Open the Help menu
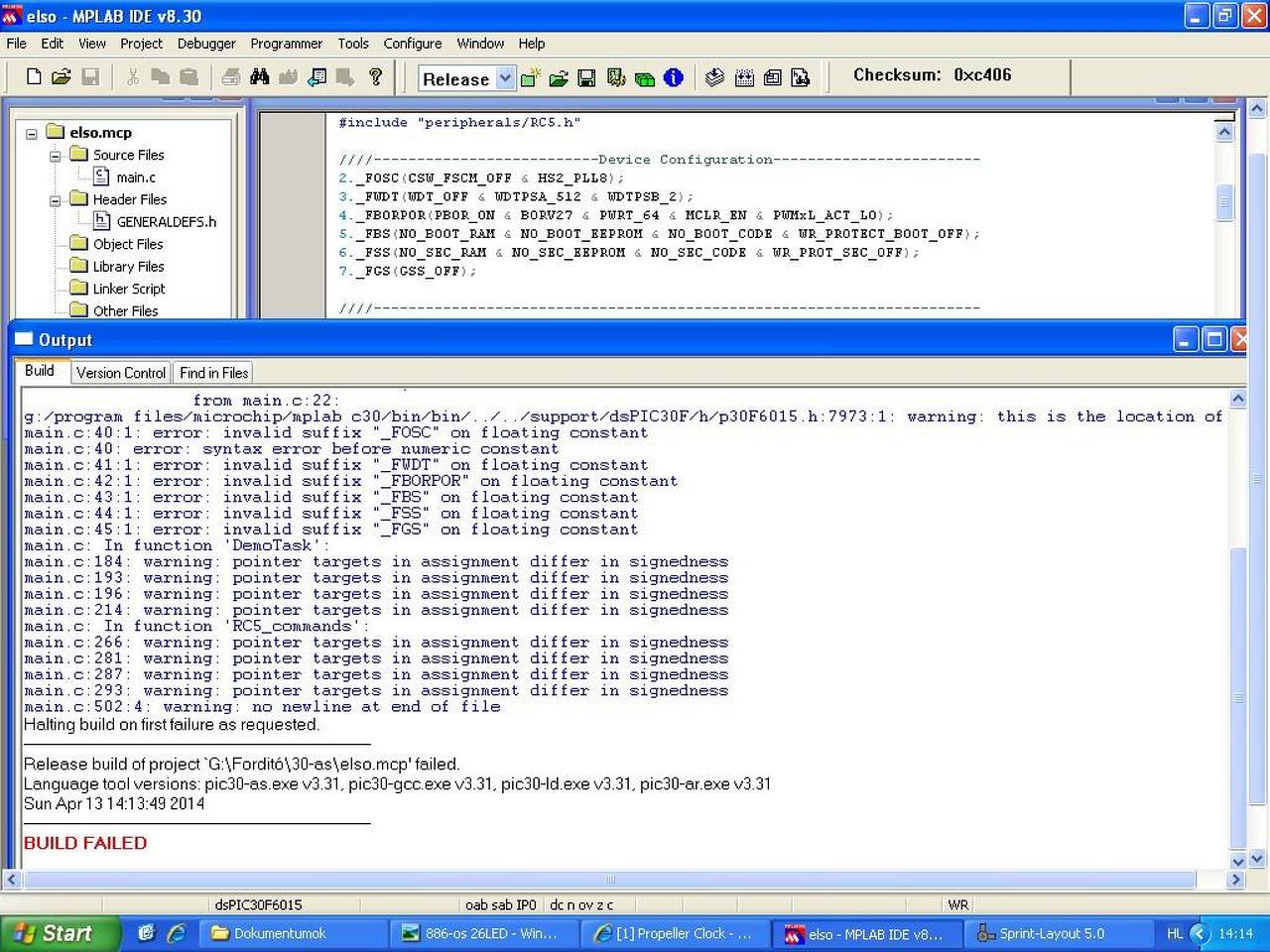This screenshot has height=952, width=1270. [x=532, y=44]
